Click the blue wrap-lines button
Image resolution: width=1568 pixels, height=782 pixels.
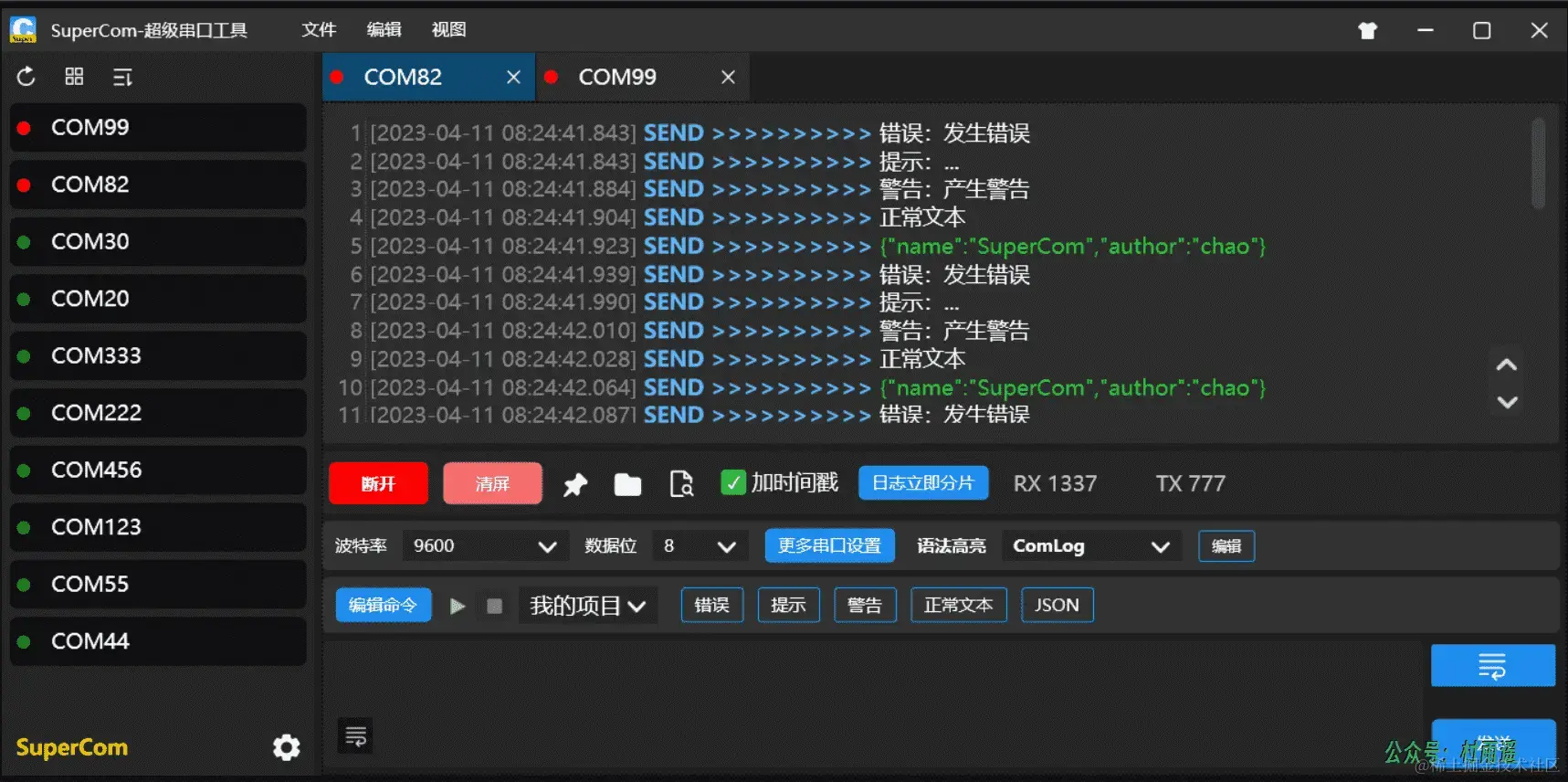pos(1492,665)
